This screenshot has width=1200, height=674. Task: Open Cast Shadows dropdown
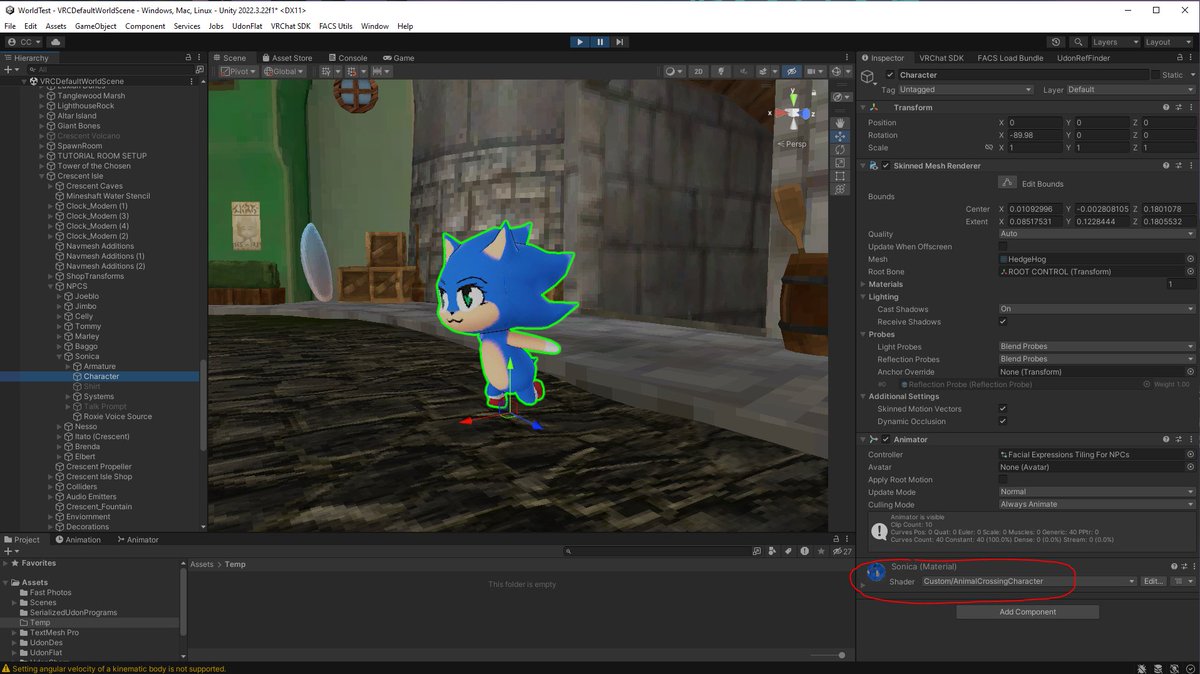1096,309
